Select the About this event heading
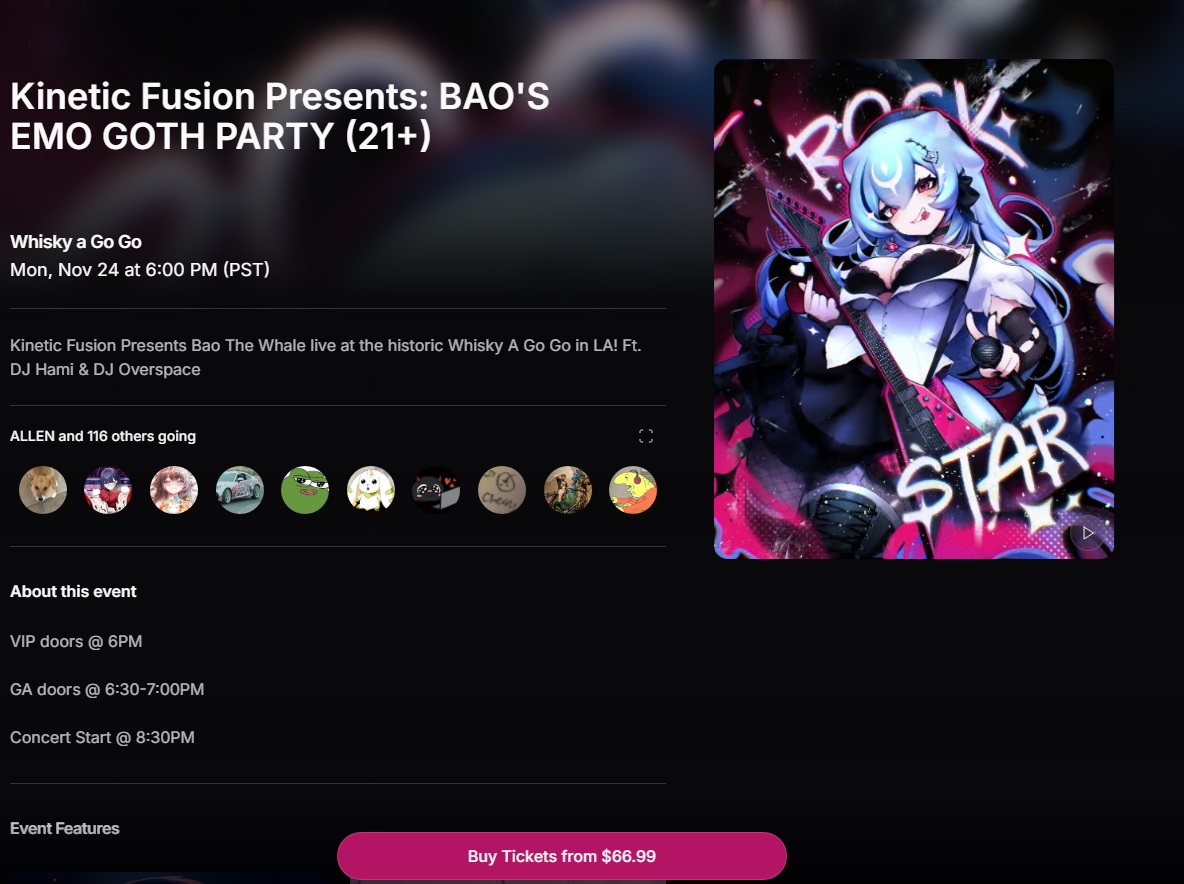The height and width of the screenshot is (884, 1184). pyautogui.click(x=73, y=591)
